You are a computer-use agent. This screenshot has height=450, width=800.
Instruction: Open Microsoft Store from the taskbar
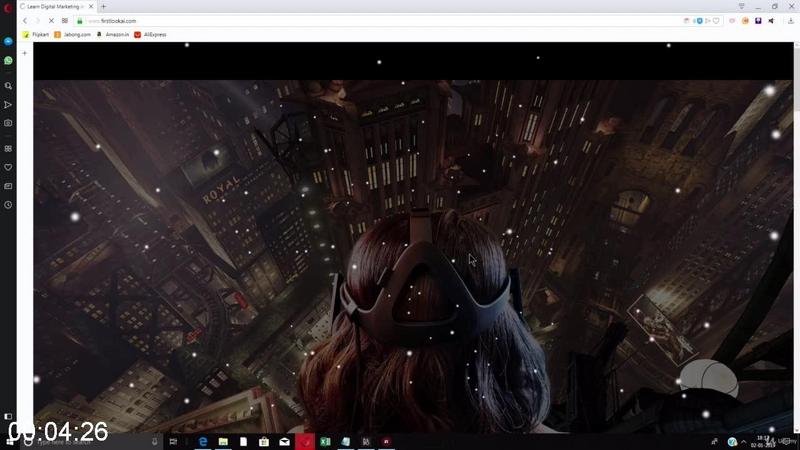click(264, 442)
